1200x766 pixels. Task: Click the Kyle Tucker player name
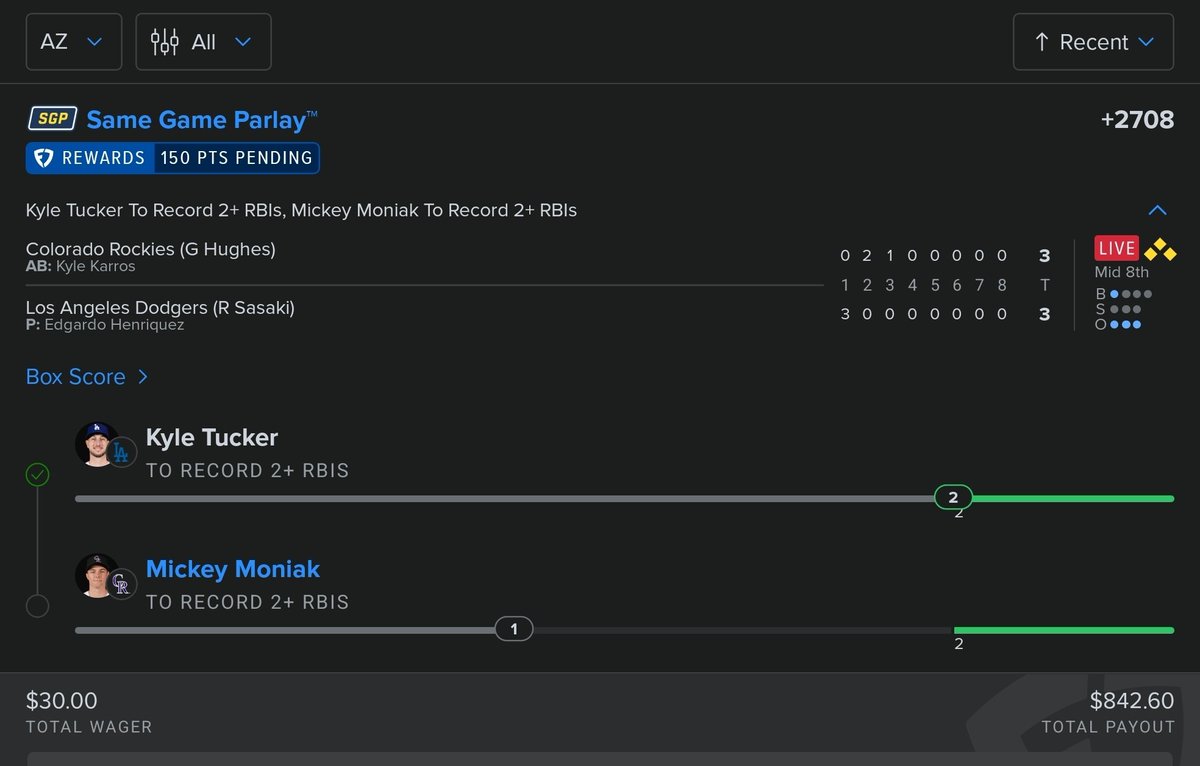[212, 437]
